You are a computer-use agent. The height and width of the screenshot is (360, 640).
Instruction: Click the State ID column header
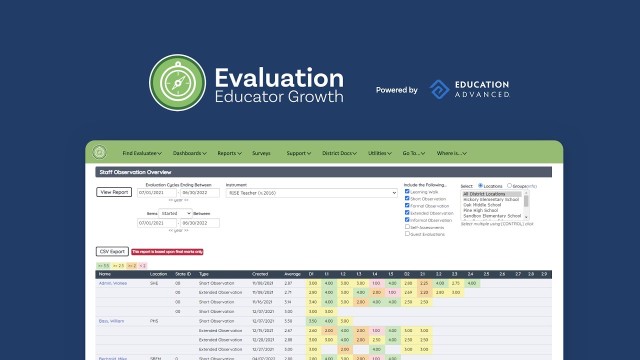coord(183,274)
